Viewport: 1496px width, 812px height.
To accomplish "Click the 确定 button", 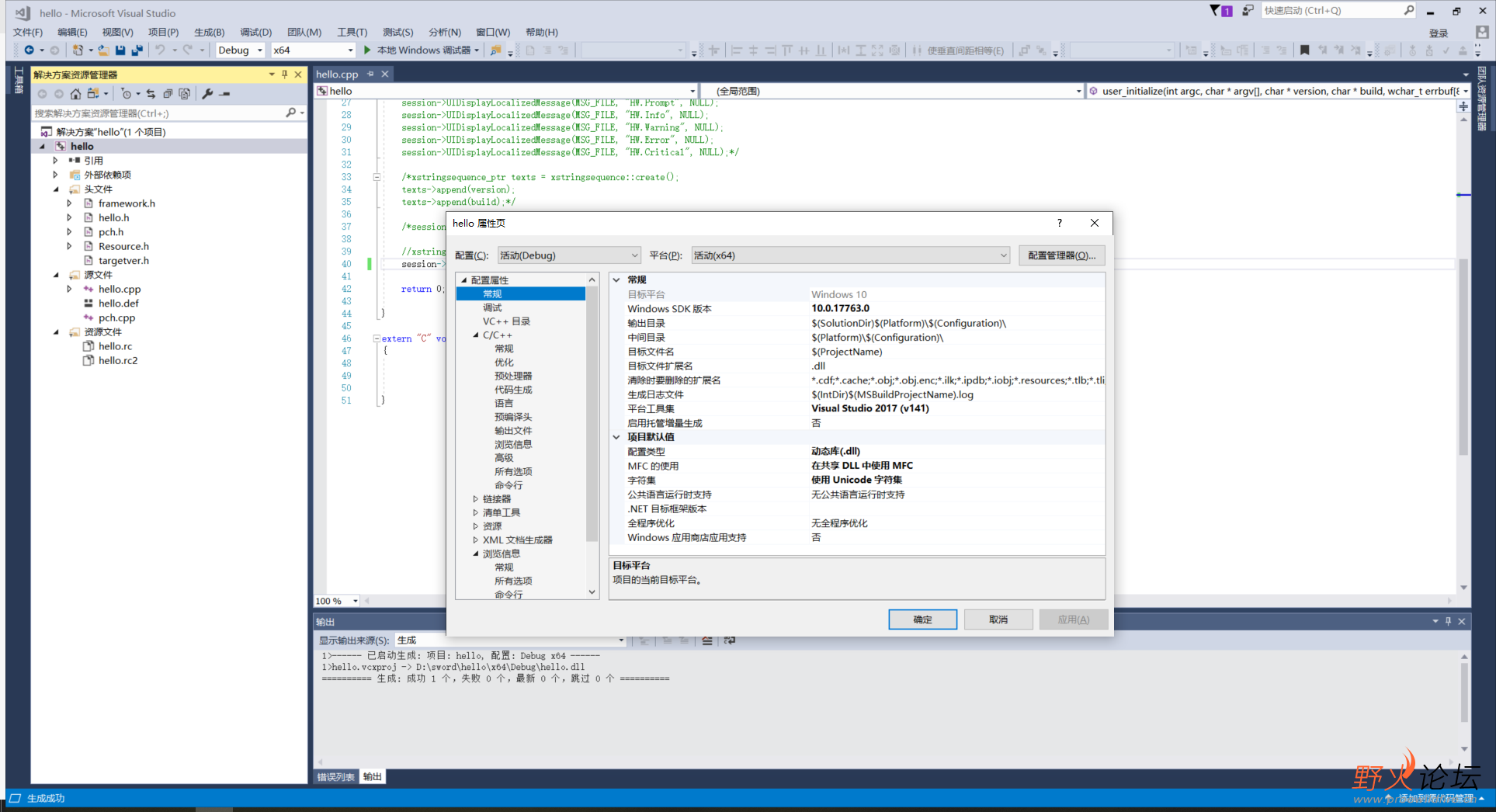I will click(x=923, y=619).
